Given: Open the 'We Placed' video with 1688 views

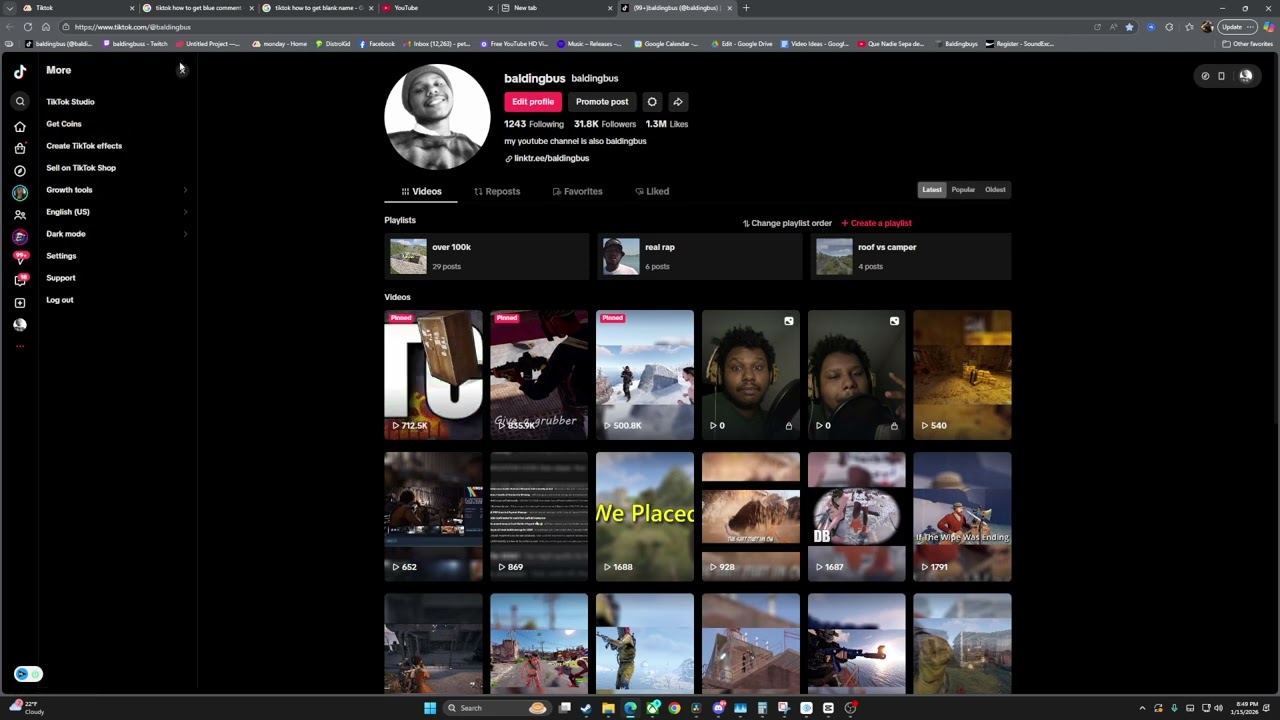Looking at the screenshot, I should (x=645, y=517).
